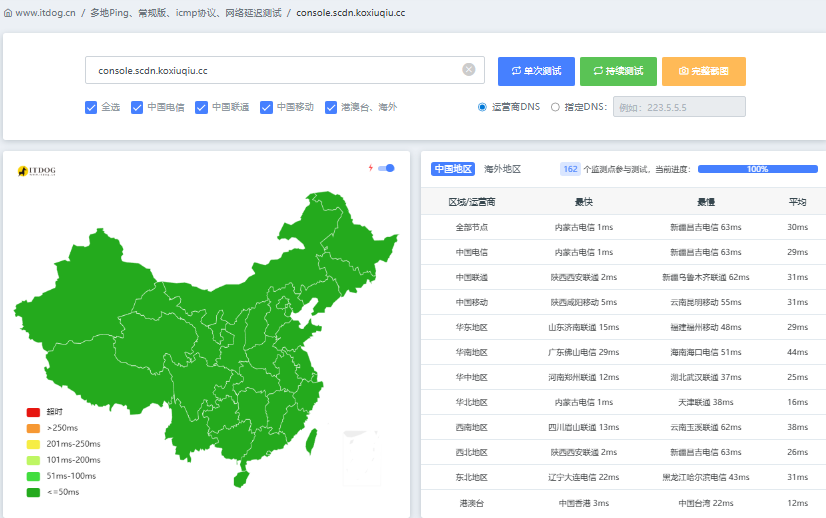The image size is (826, 518).
Task: Uncheck the 全选 checkbox
Action: pos(91,107)
